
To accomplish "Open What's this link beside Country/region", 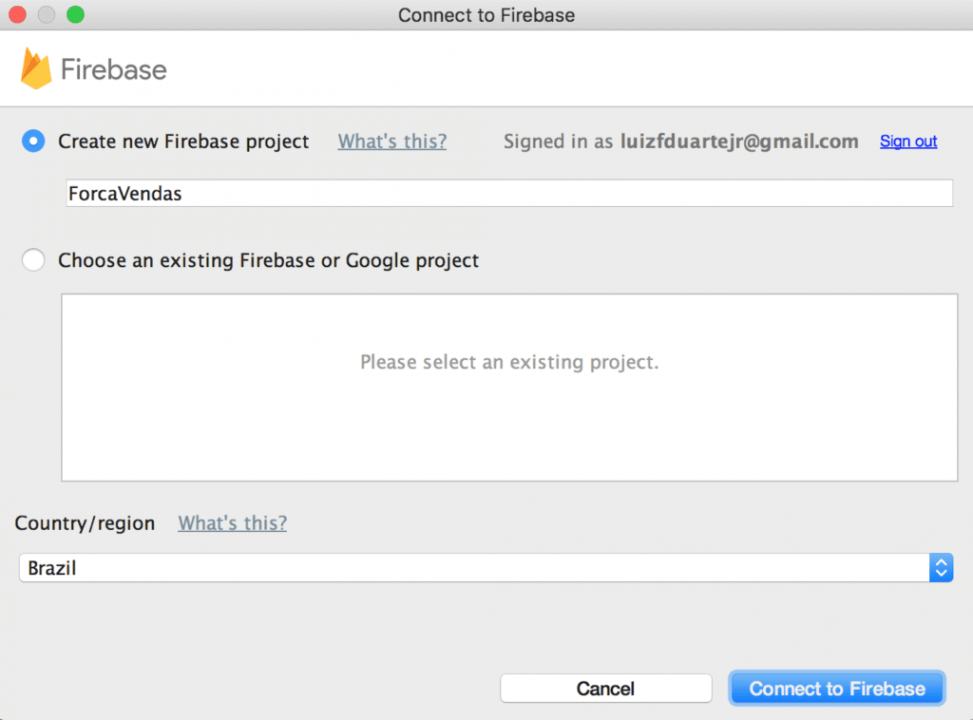I will click(233, 523).
